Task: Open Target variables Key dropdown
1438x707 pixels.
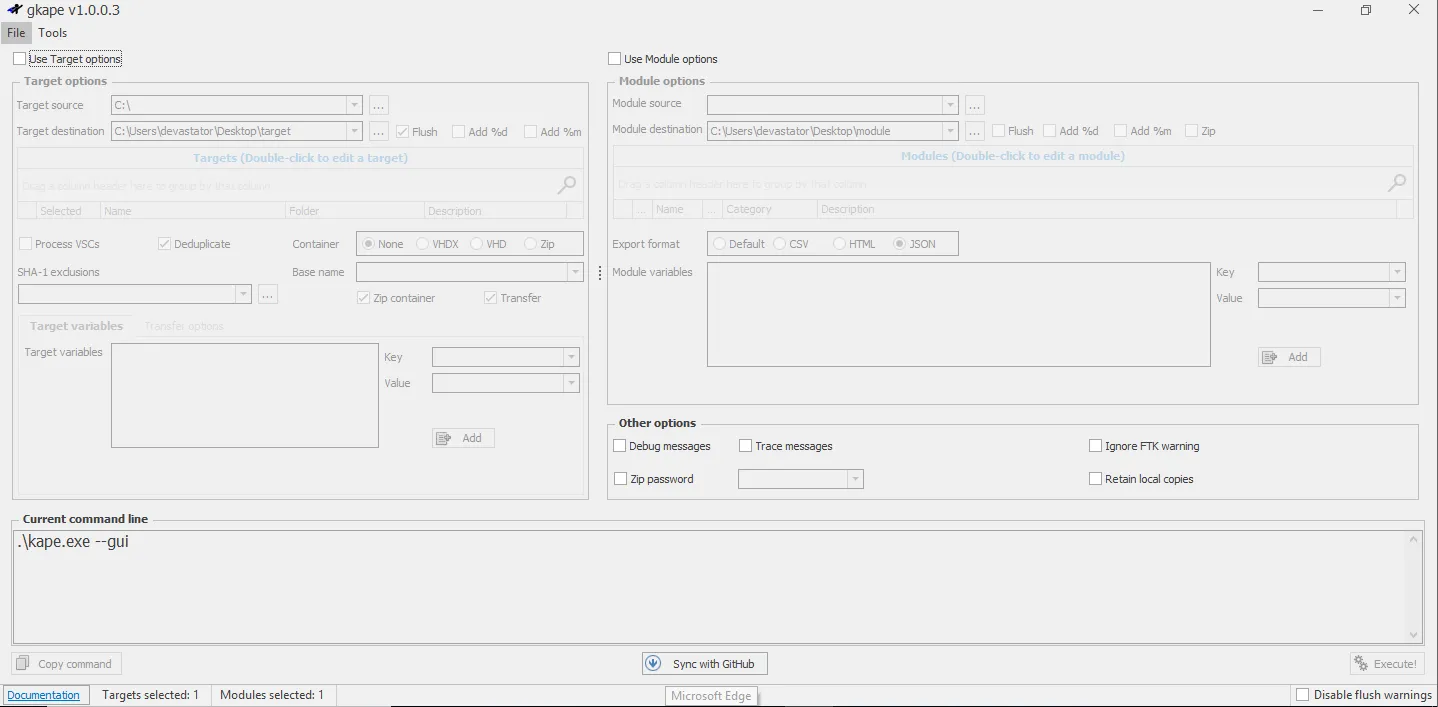Action: pos(571,357)
